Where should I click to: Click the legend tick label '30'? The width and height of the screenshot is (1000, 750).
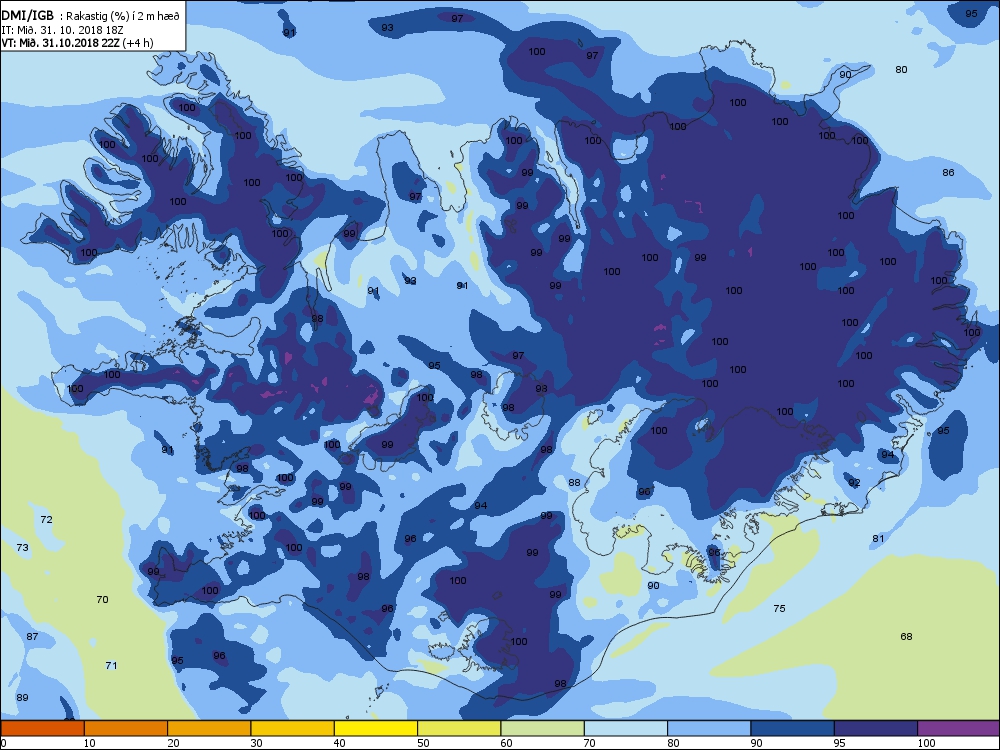tap(256, 743)
